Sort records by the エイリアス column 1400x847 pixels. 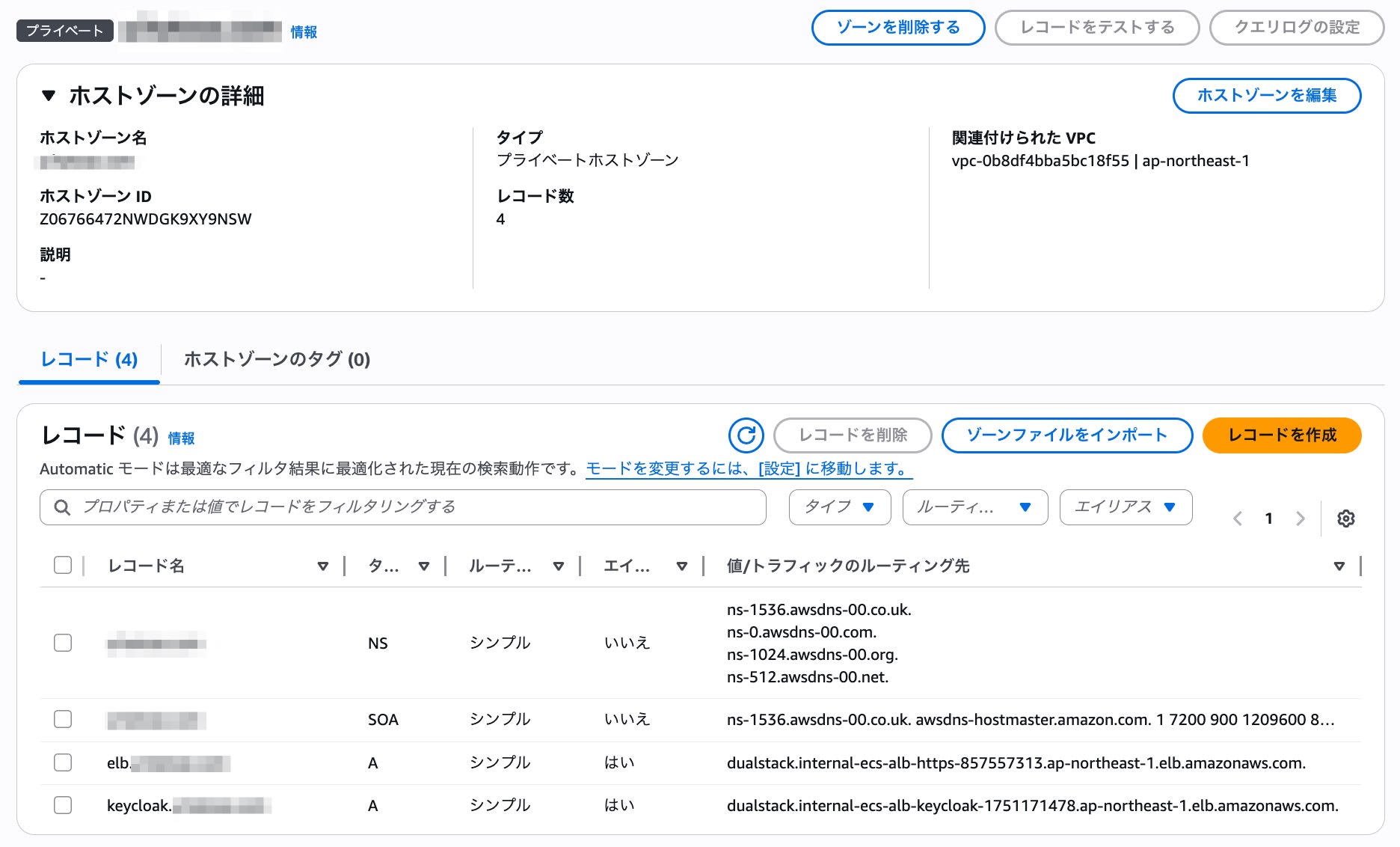click(681, 566)
